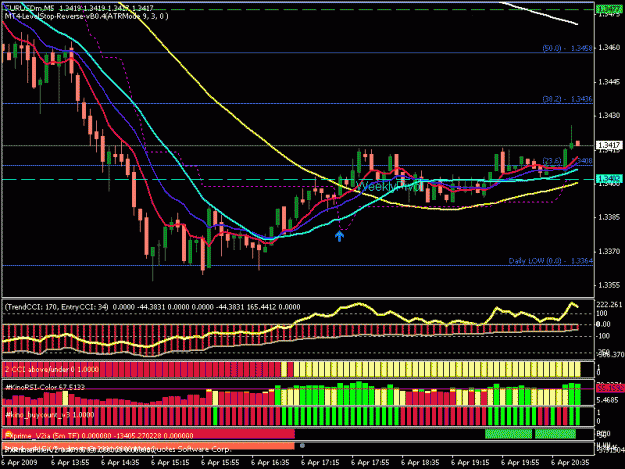Click the -100 level on the CCI scale

click(603, 336)
